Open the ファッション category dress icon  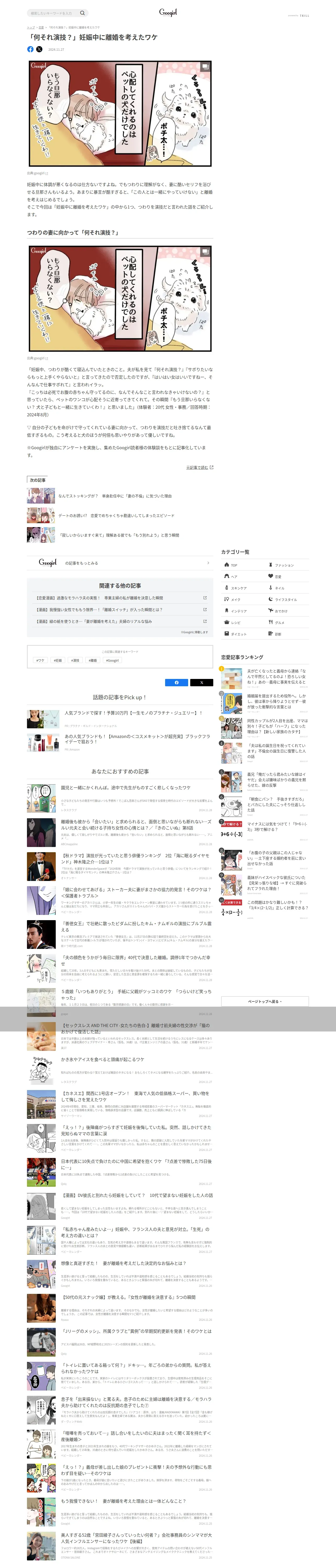coord(271,565)
